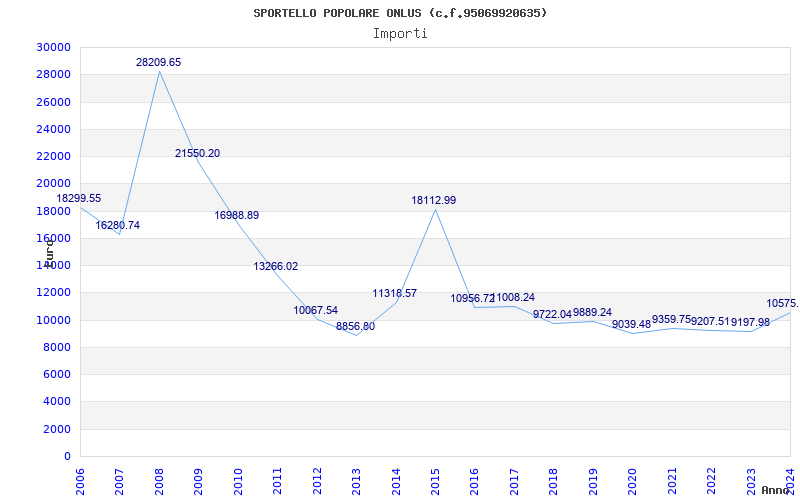Image resolution: width=800 pixels, height=500 pixels.
Task: Select data label 16988.89
Action: (x=237, y=215)
